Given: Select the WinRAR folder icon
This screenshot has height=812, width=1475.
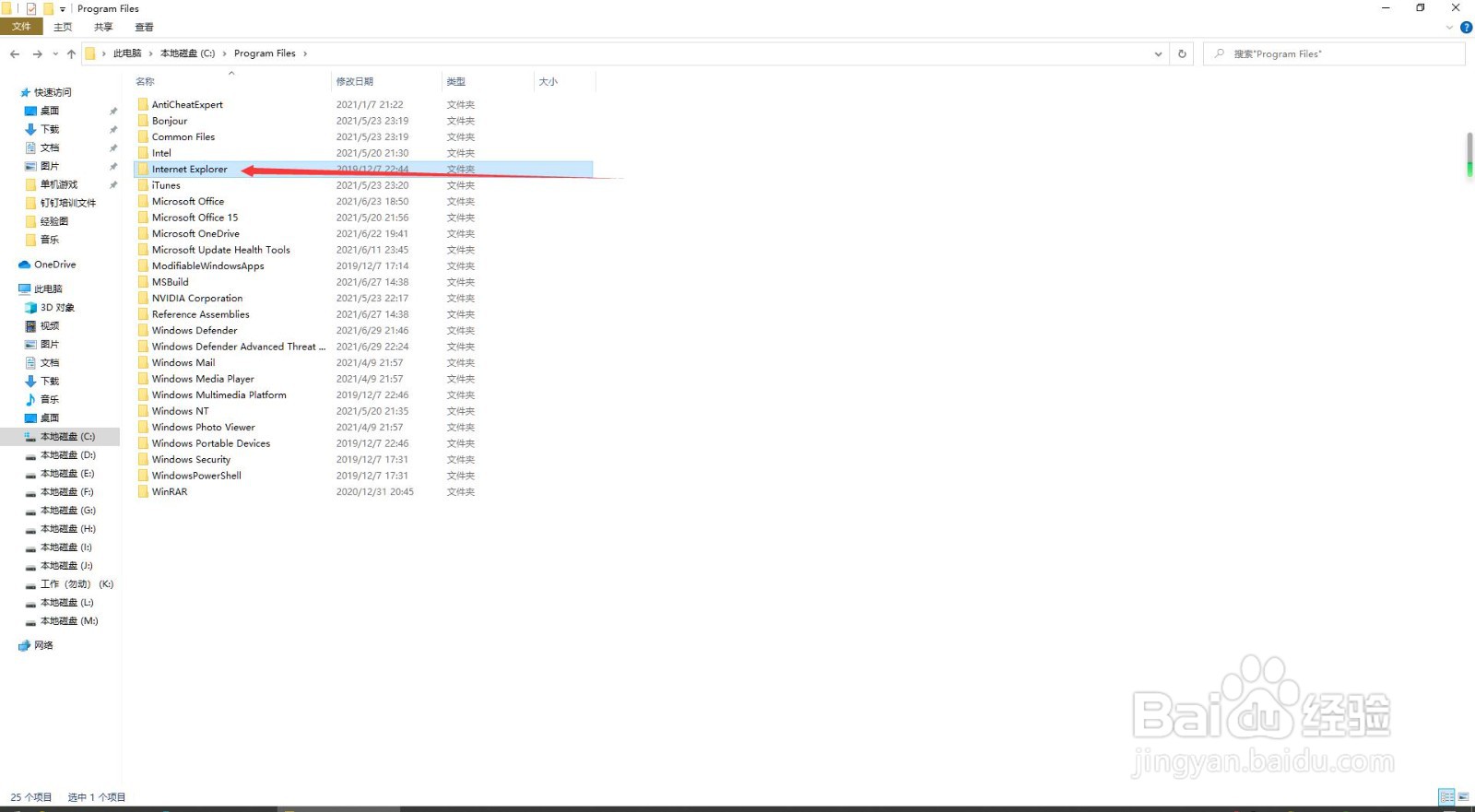Looking at the screenshot, I should 143,491.
